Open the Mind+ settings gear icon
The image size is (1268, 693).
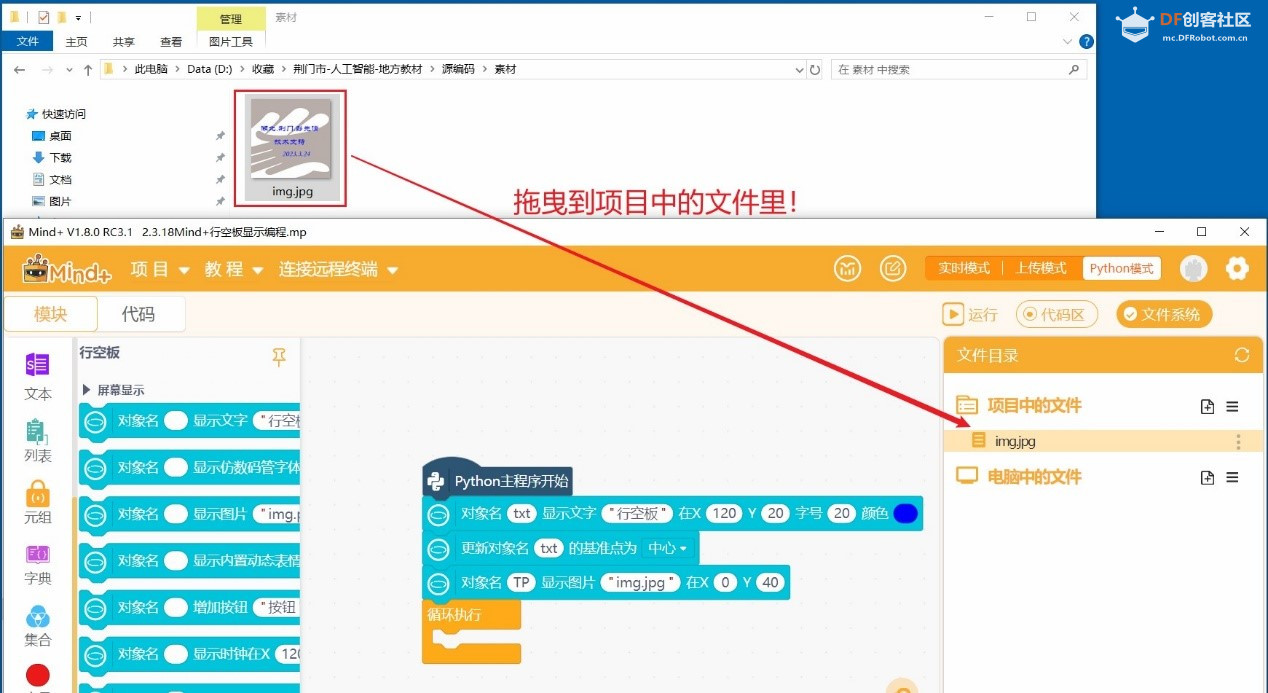1237,268
